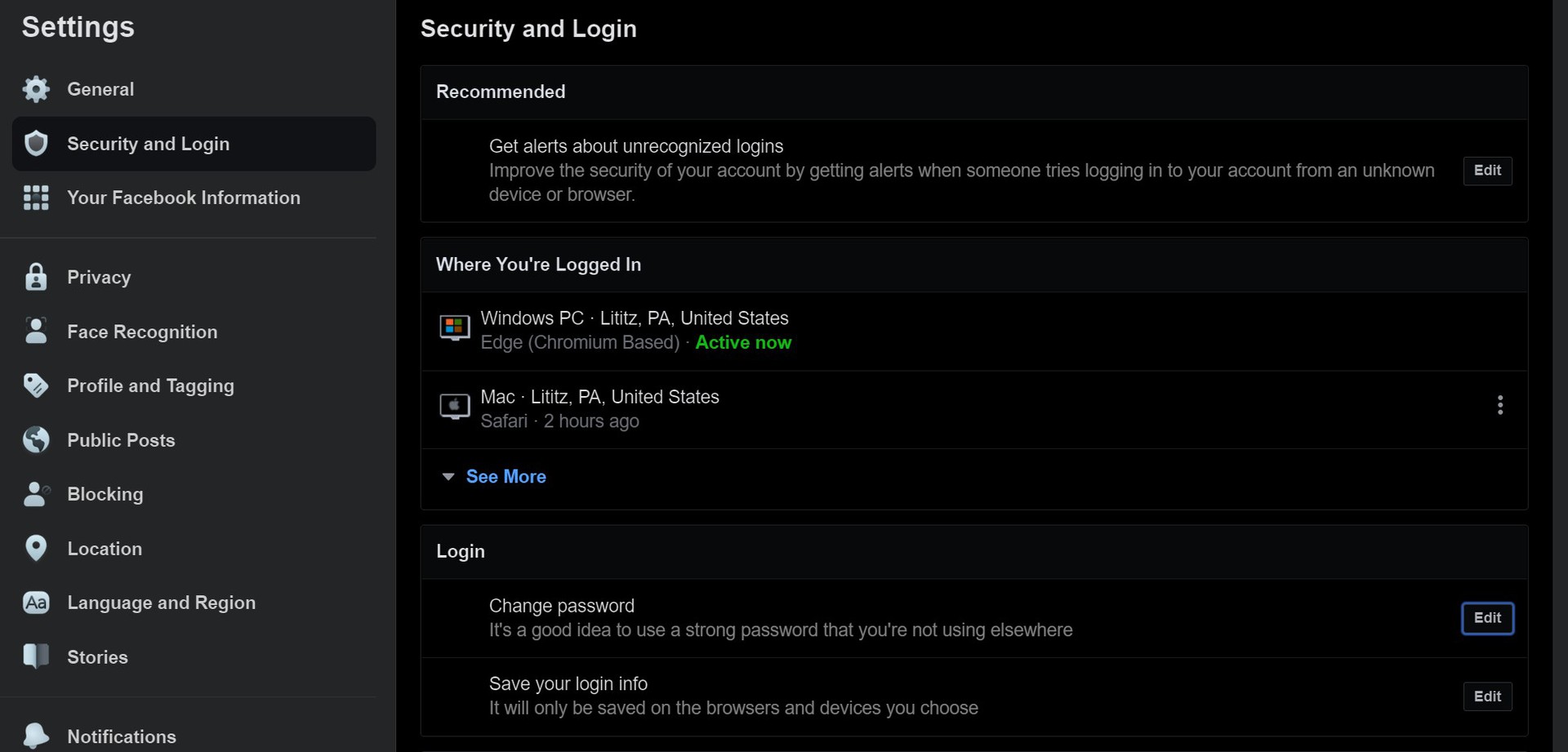The image size is (1568, 752).
Task: Click the Security and Login shield icon
Action: point(36,144)
